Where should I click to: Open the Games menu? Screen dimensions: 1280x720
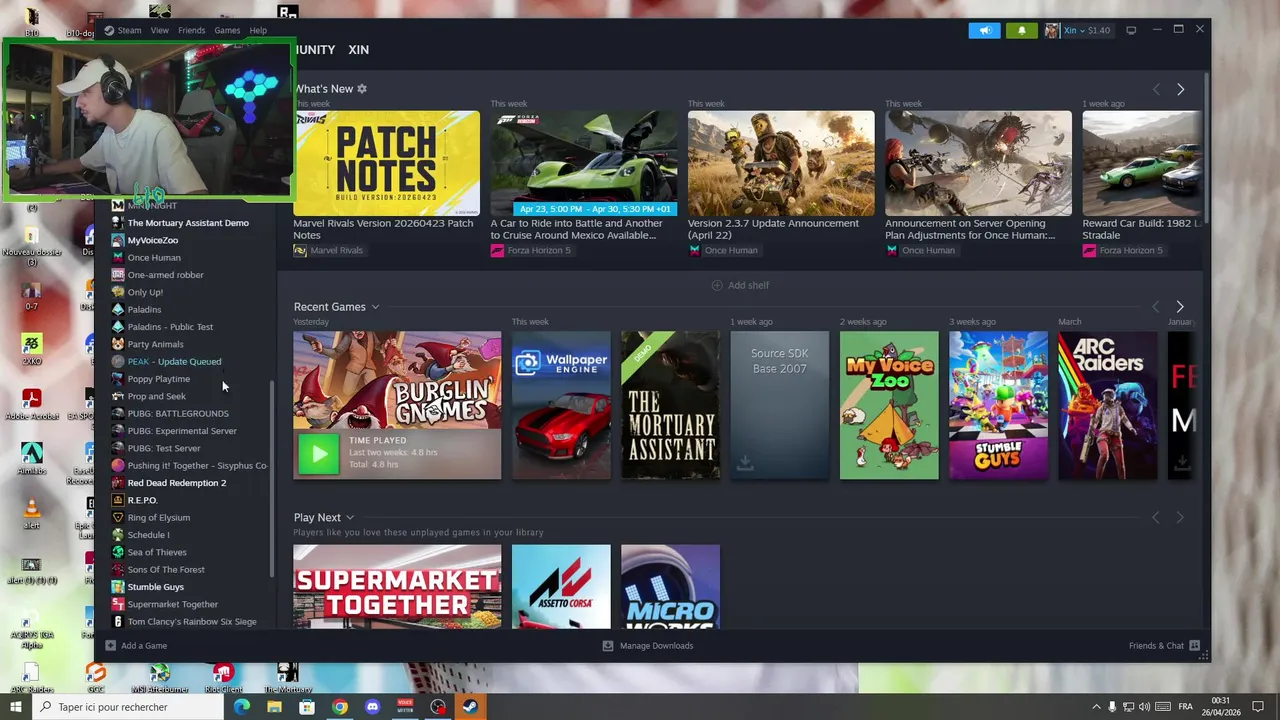(227, 30)
